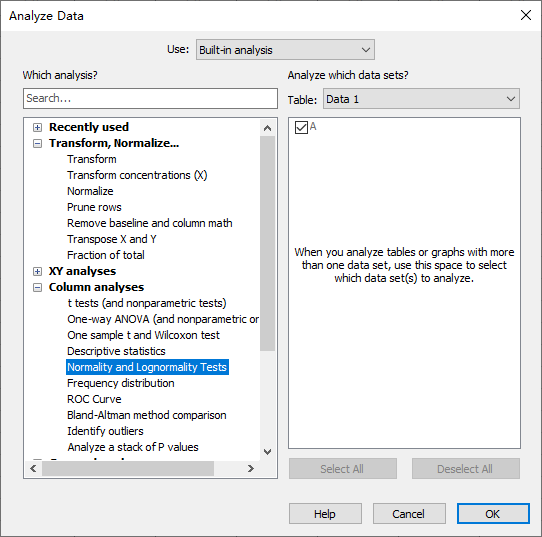The width and height of the screenshot is (542, 537).
Task: Collapse the Column analyses group
Action: point(37,287)
